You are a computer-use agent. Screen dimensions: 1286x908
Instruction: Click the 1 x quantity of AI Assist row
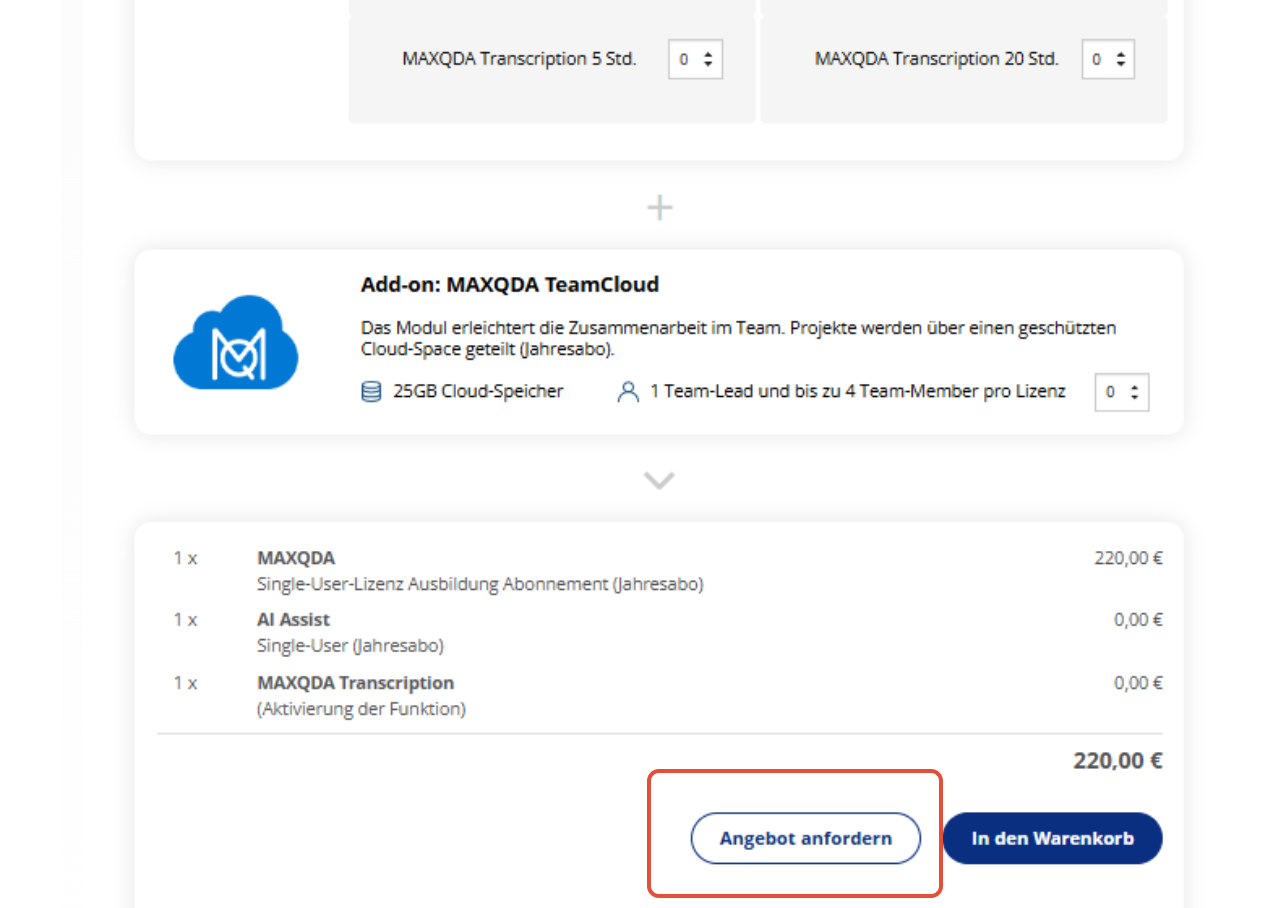point(185,620)
